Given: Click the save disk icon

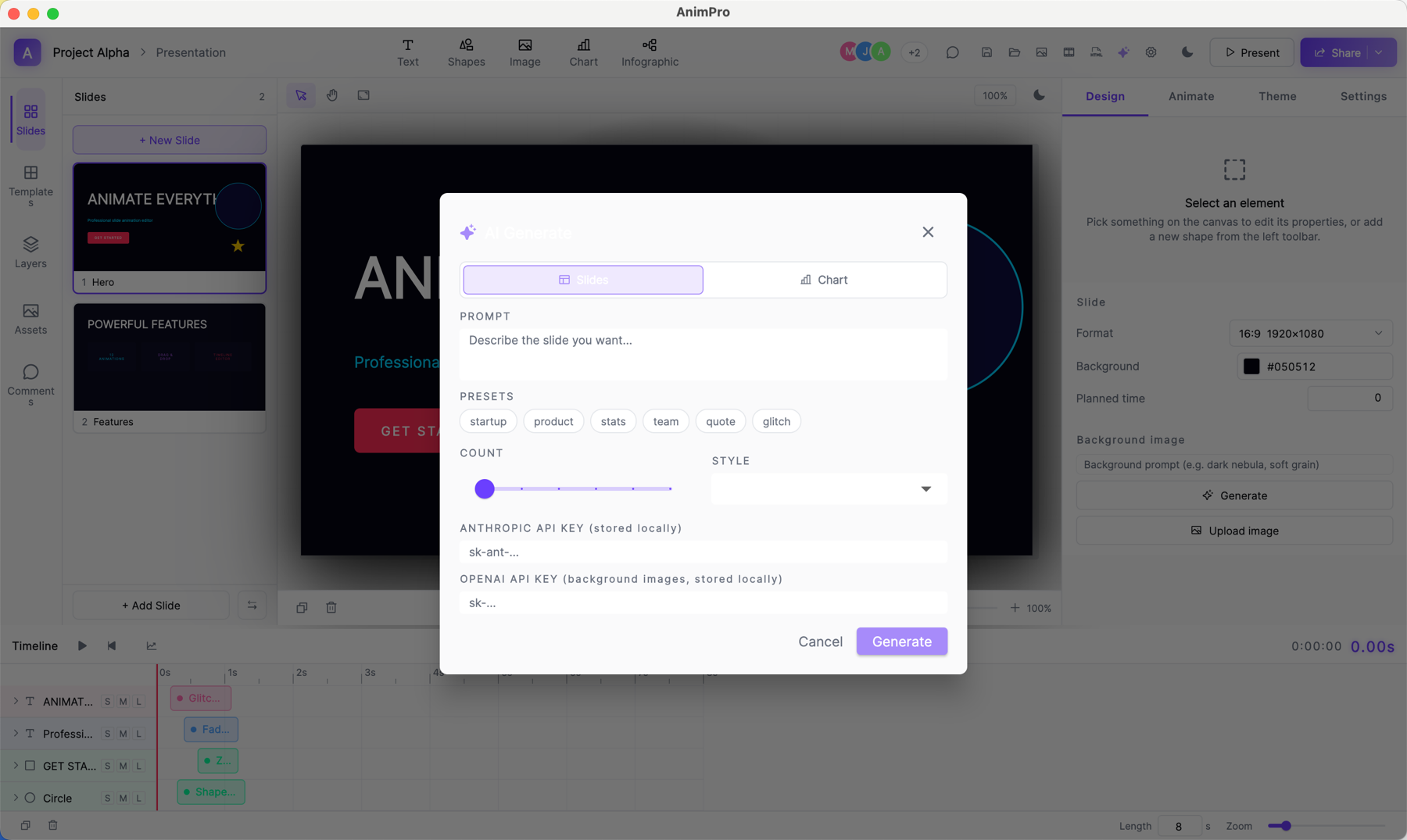Looking at the screenshot, I should pos(986,52).
